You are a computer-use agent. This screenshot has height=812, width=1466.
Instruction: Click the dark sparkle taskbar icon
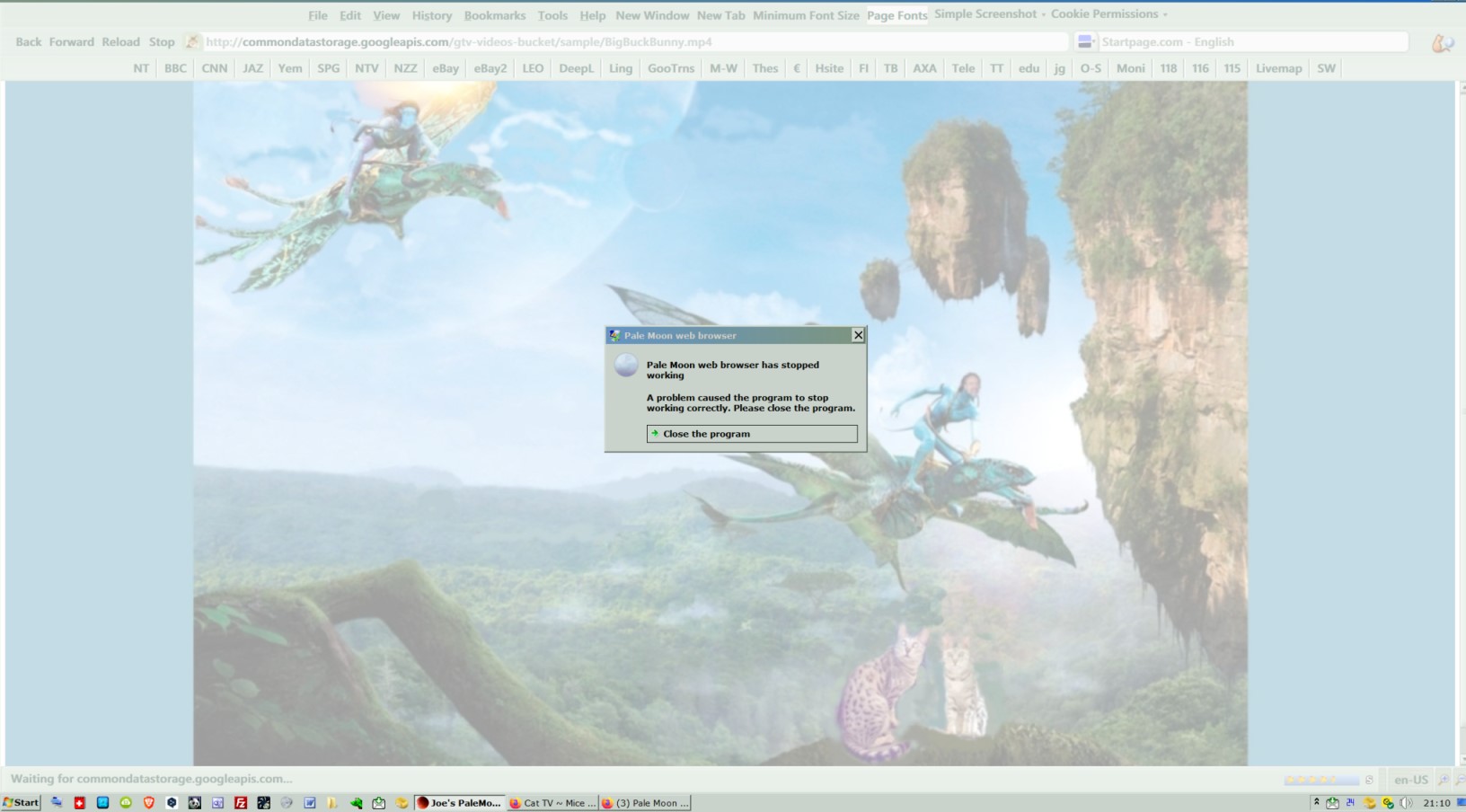(263, 803)
